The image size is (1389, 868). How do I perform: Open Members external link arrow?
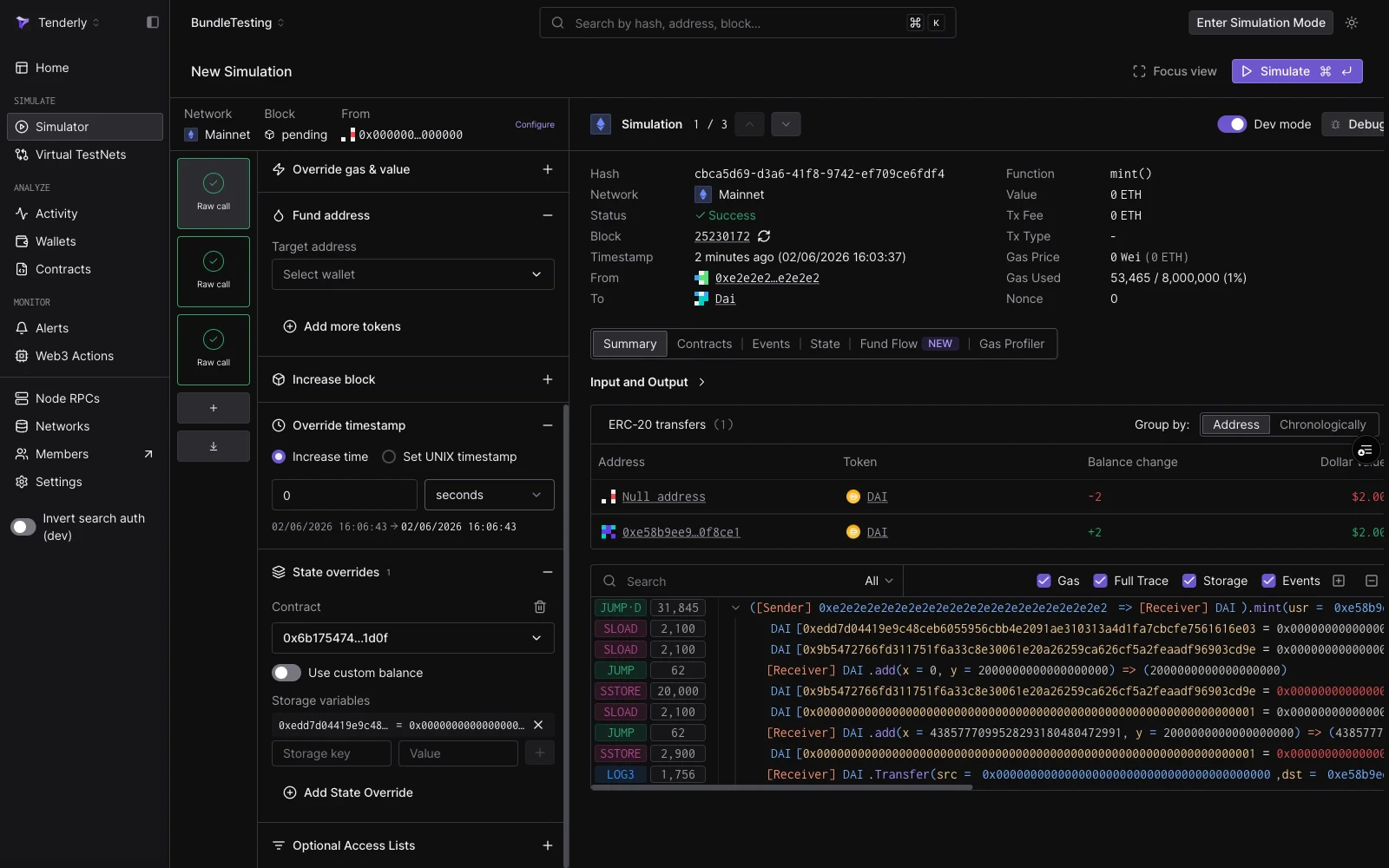(x=148, y=454)
